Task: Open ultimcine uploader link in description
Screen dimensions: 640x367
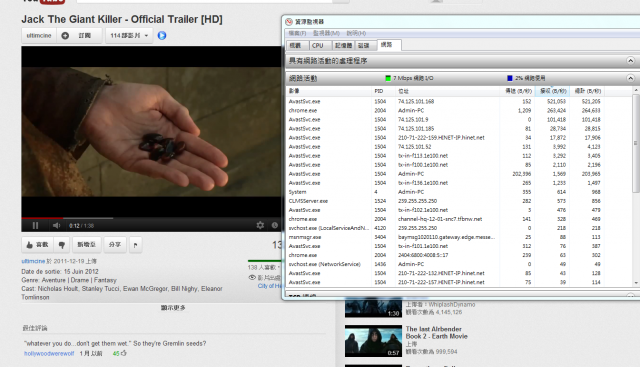Action: tap(33, 261)
